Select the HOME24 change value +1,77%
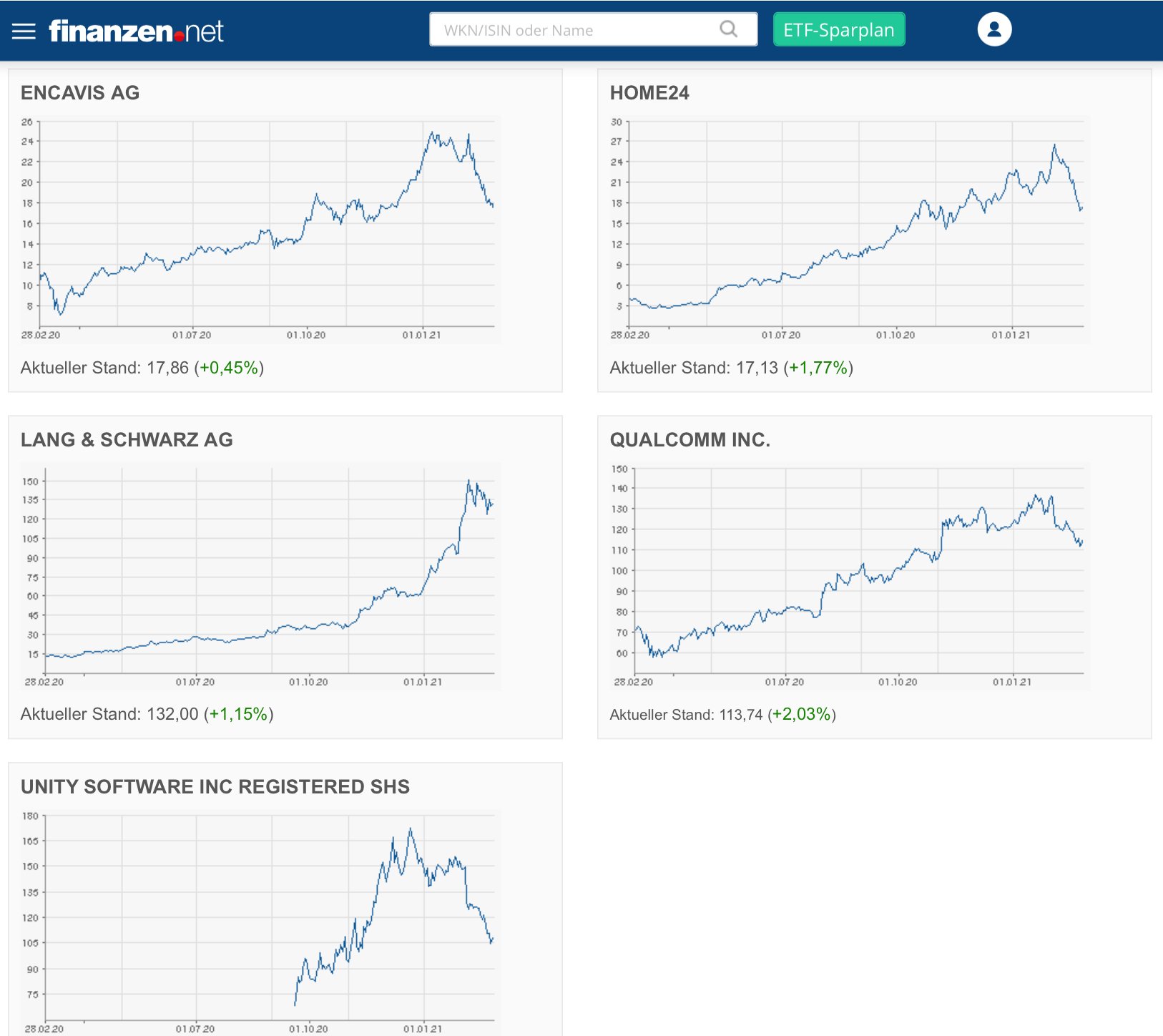 [818, 368]
